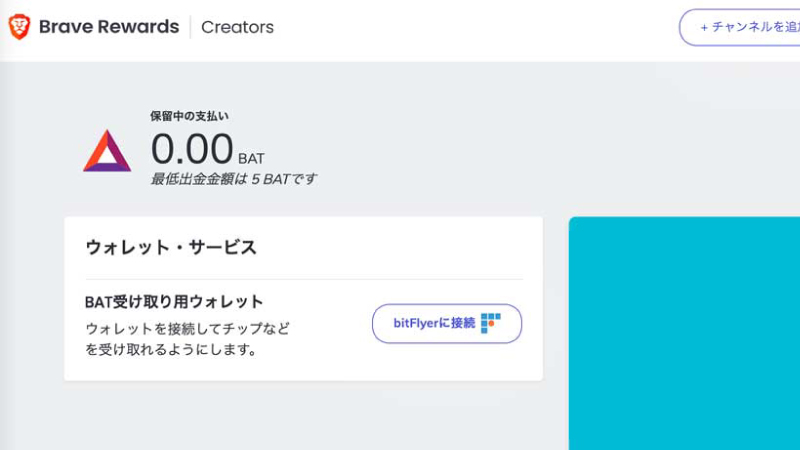Screen dimensions: 800x450
Task: Select the Creators header label
Action: (x=237, y=27)
